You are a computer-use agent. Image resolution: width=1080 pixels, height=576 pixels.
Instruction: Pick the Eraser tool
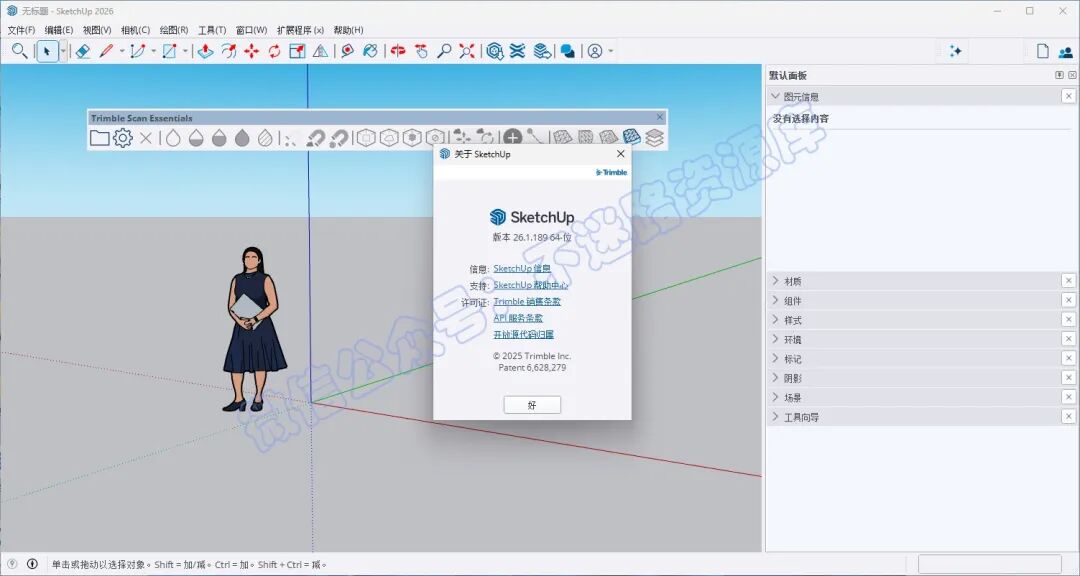[83, 51]
